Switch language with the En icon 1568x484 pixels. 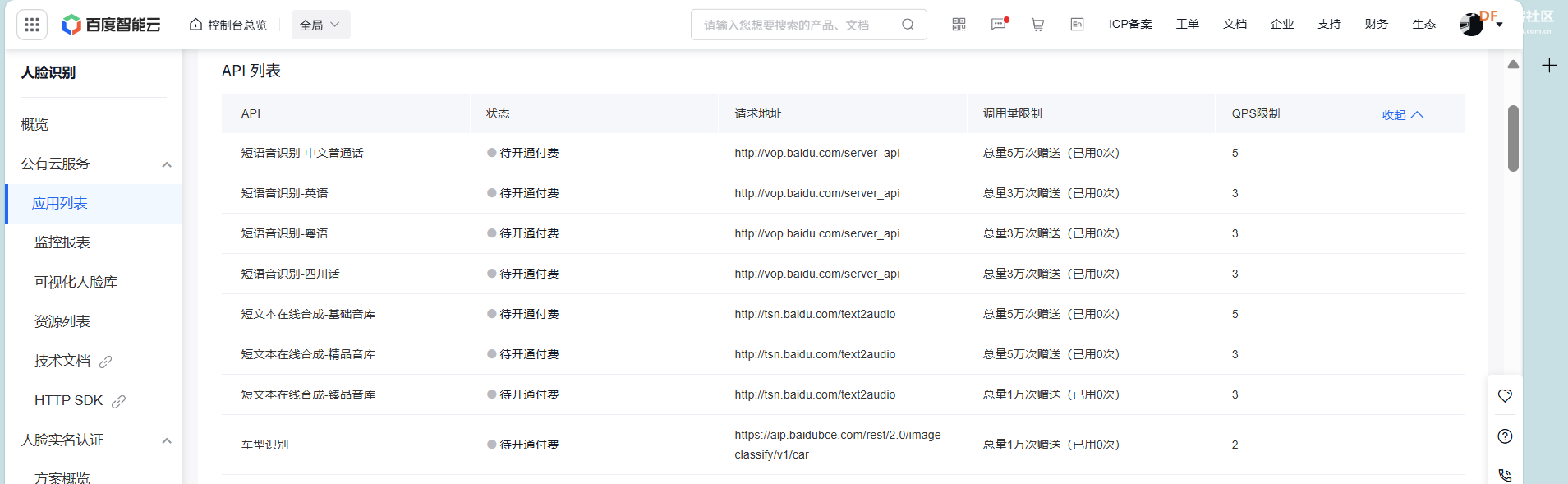pos(1077,25)
